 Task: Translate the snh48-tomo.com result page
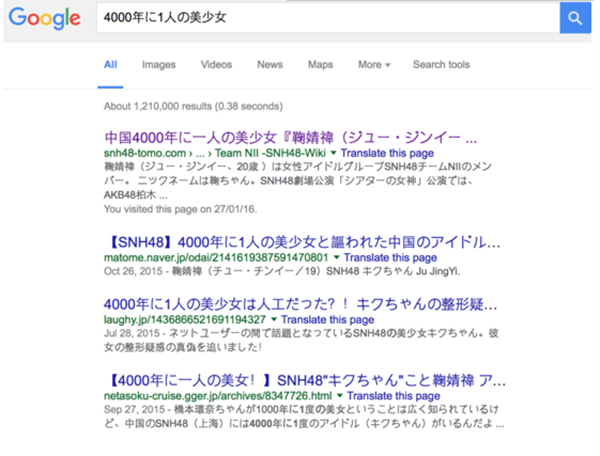click(387, 153)
